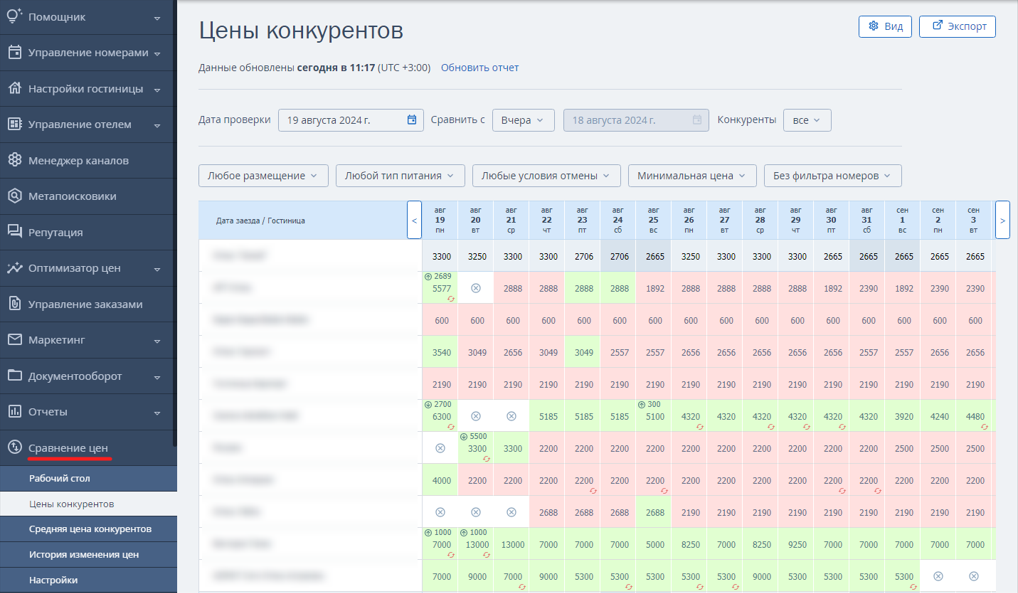Click calendar icon in 18 августа field
The image size is (1018, 593).
697,120
